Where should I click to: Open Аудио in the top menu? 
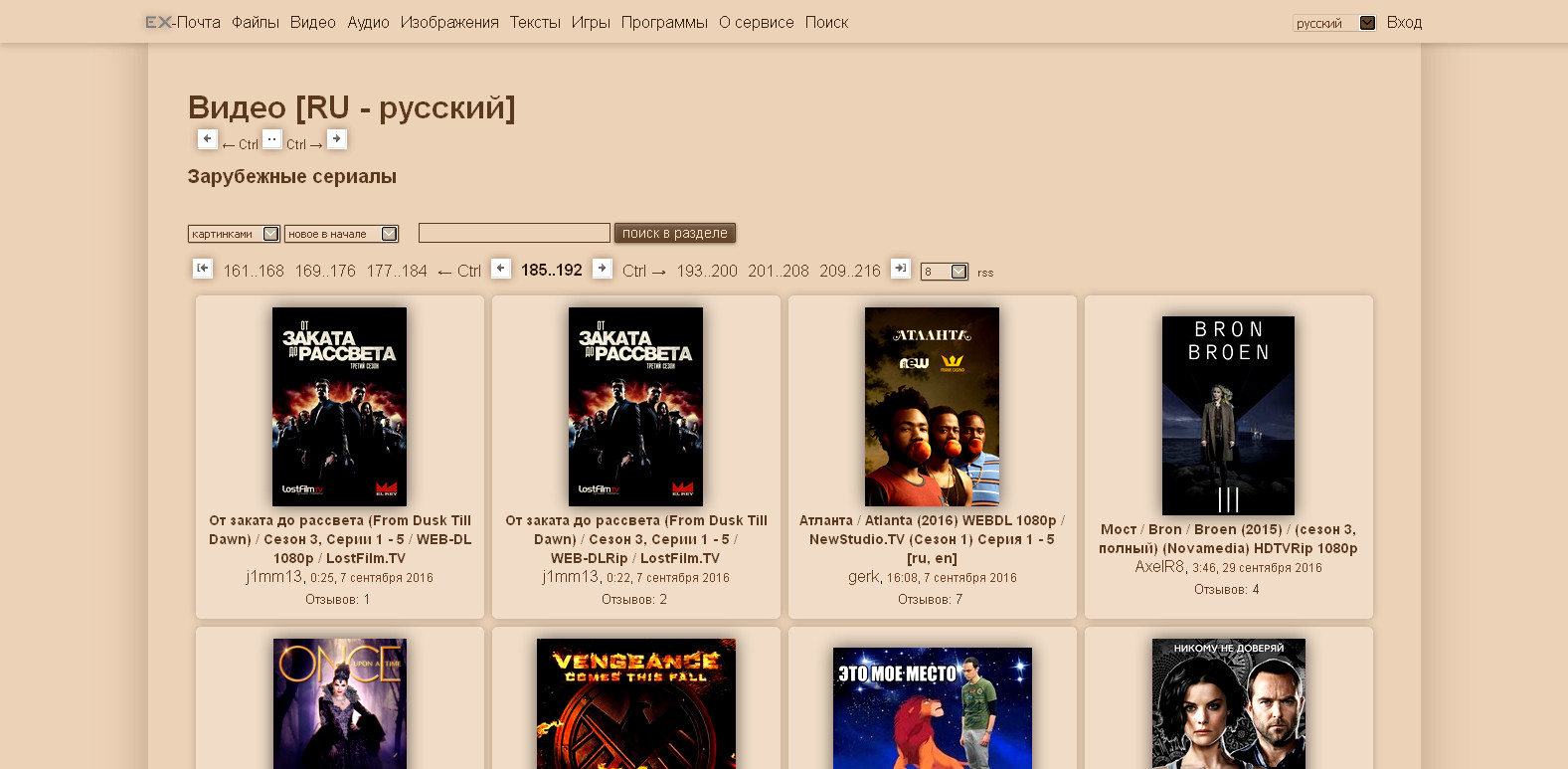[368, 22]
